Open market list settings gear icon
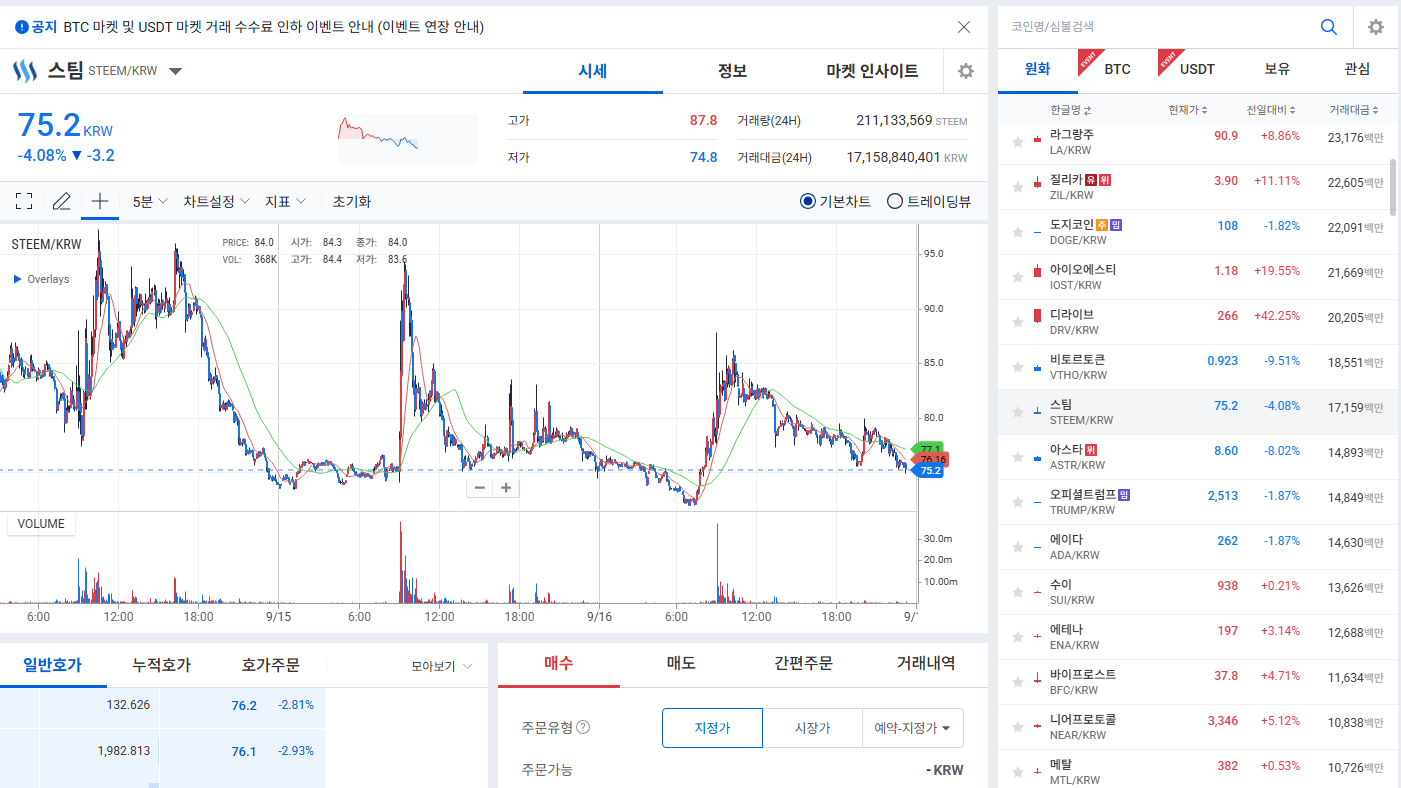This screenshot has width=1401, height=788. pyautogui.click(x=1376, y=27)
